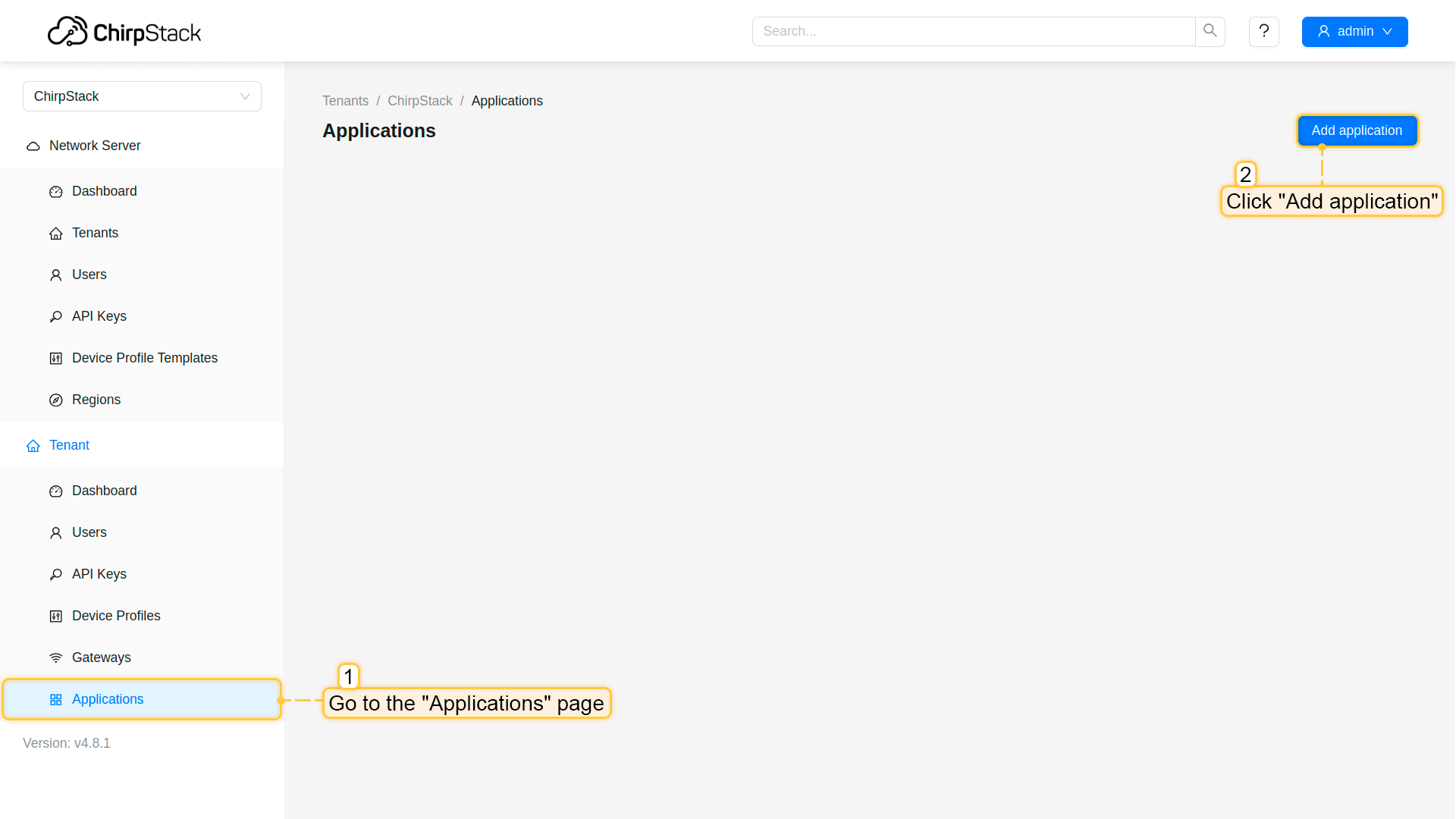Open Tenants under Network Server
The height and width of the screenshot is (819, 1456).
pos(95,233)
